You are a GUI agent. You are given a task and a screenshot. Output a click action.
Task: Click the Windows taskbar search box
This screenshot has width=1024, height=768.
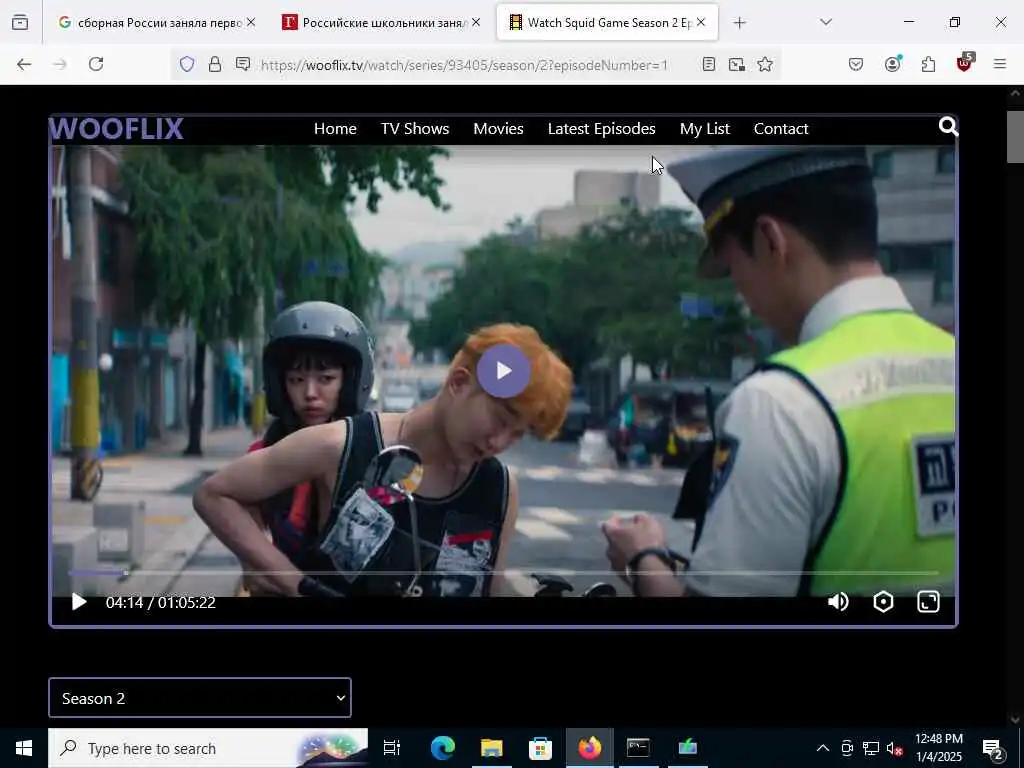pyautogui.click(x=208, y=748)
